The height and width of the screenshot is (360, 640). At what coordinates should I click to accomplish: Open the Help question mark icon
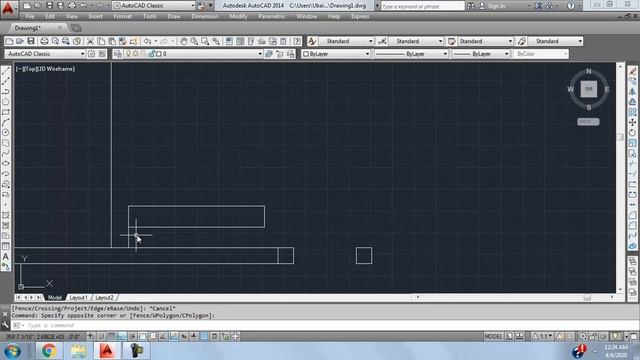pyautogui.click(x=297, y=41)
